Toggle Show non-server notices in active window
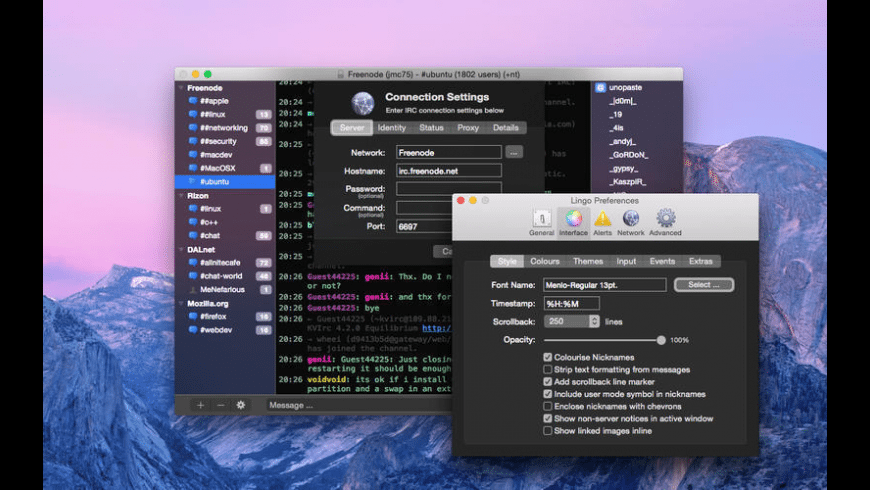Screen dimensions: 870x490 click(x=548, y=418)
